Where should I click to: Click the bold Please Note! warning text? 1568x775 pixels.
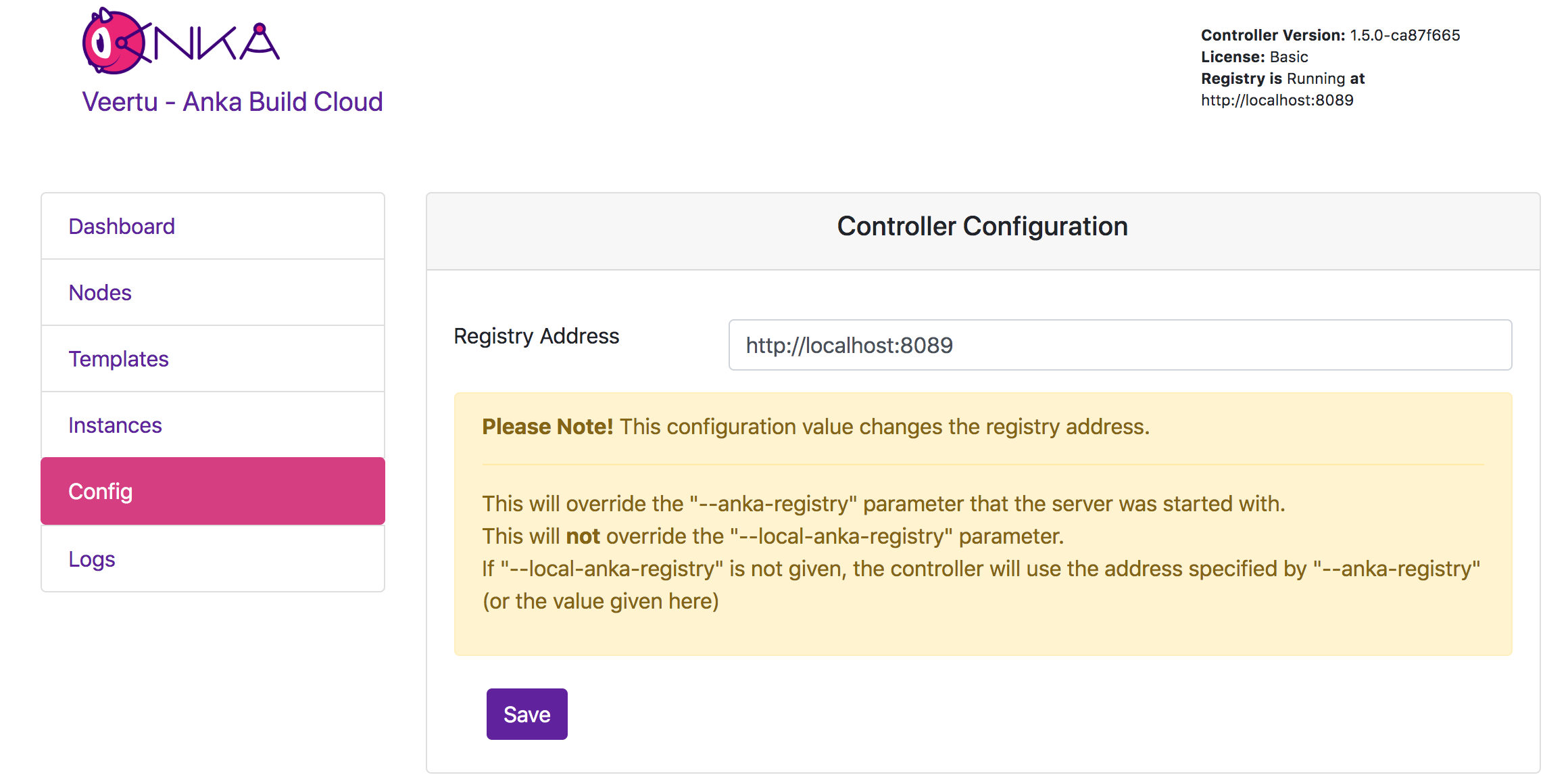coord(547,427)
